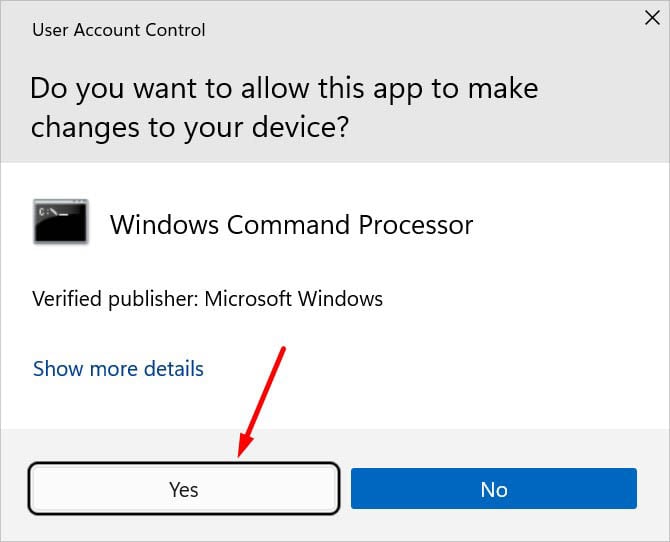Click the red arrowhead above Yes

coord(243,446)
